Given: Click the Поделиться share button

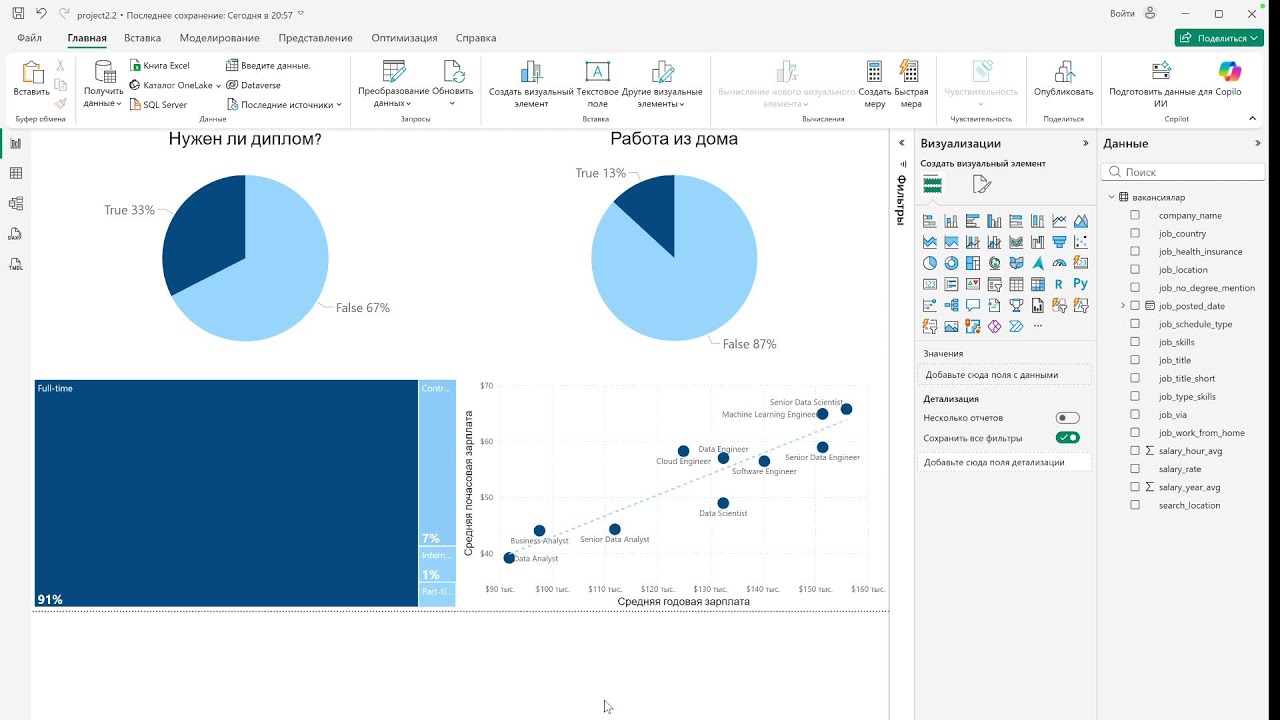Looking at the screenshot, I should point(1218,38).
